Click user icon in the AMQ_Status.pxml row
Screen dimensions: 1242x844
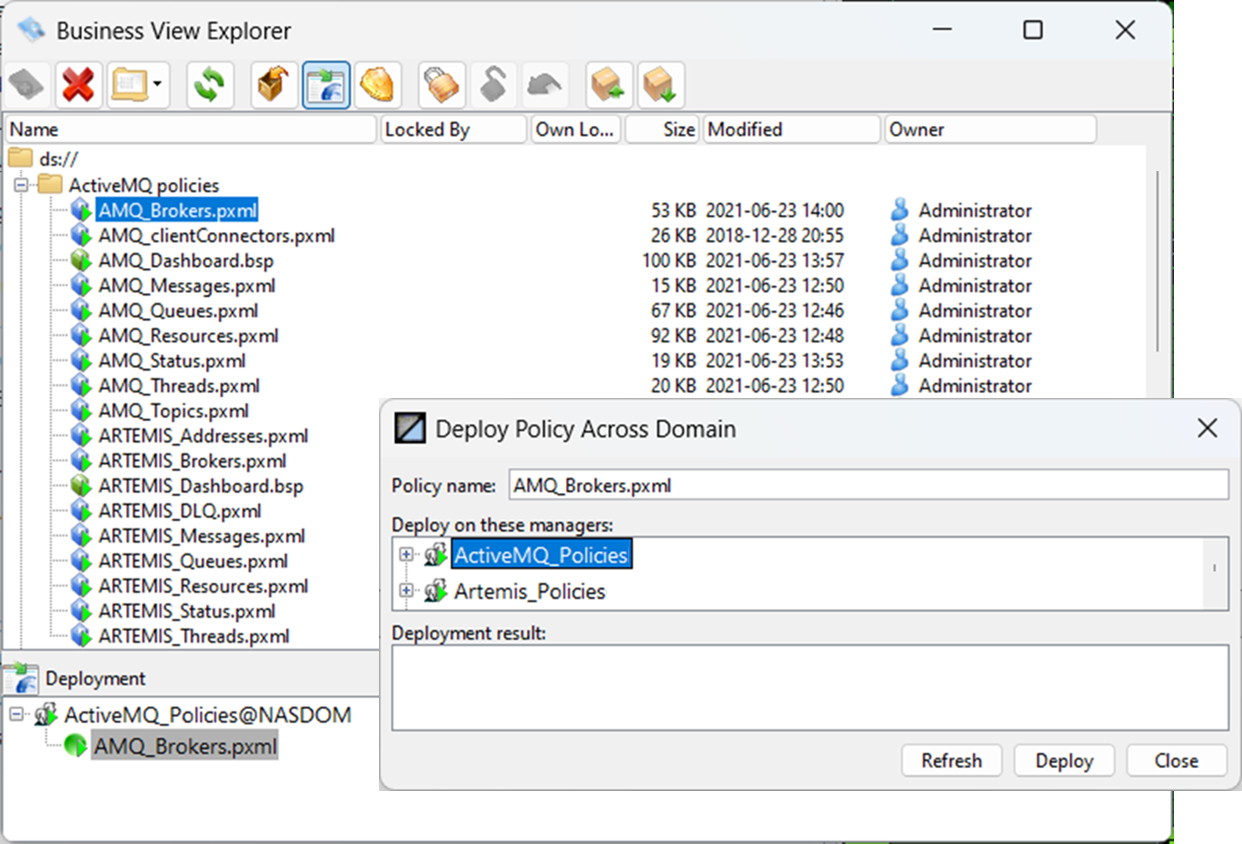[x=900, y=360]
